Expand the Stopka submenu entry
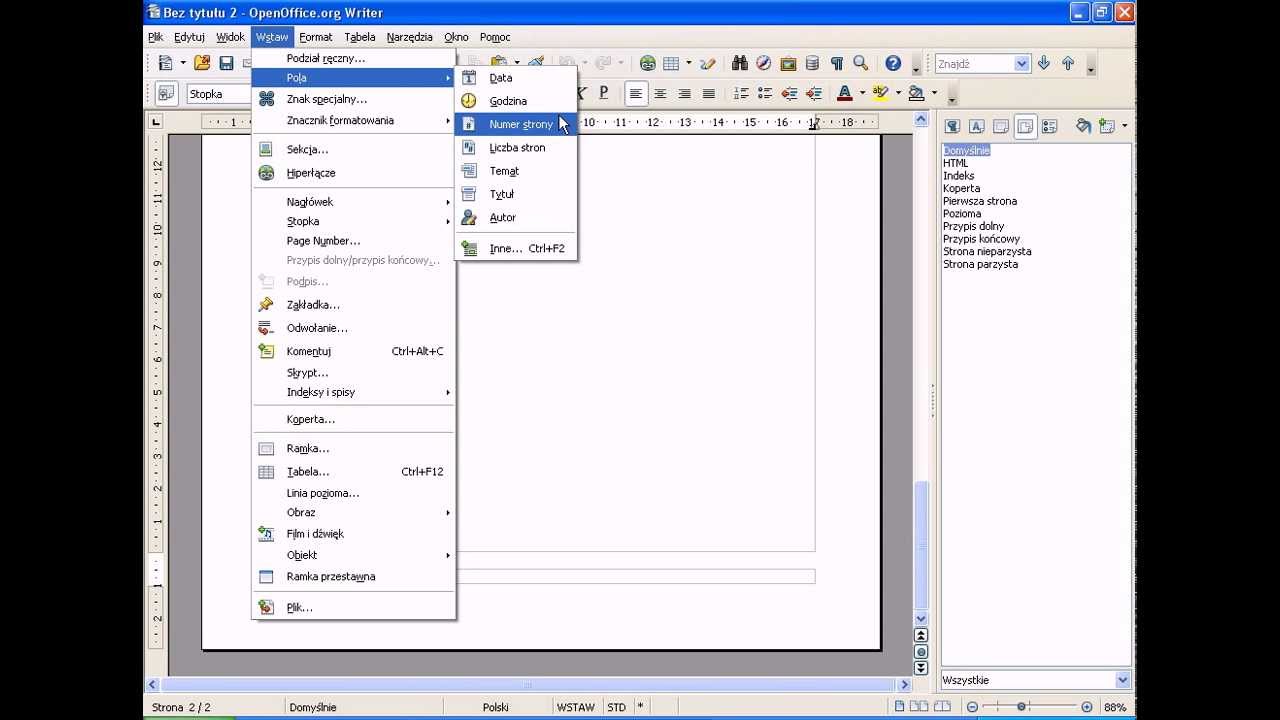 click(354, 221)
